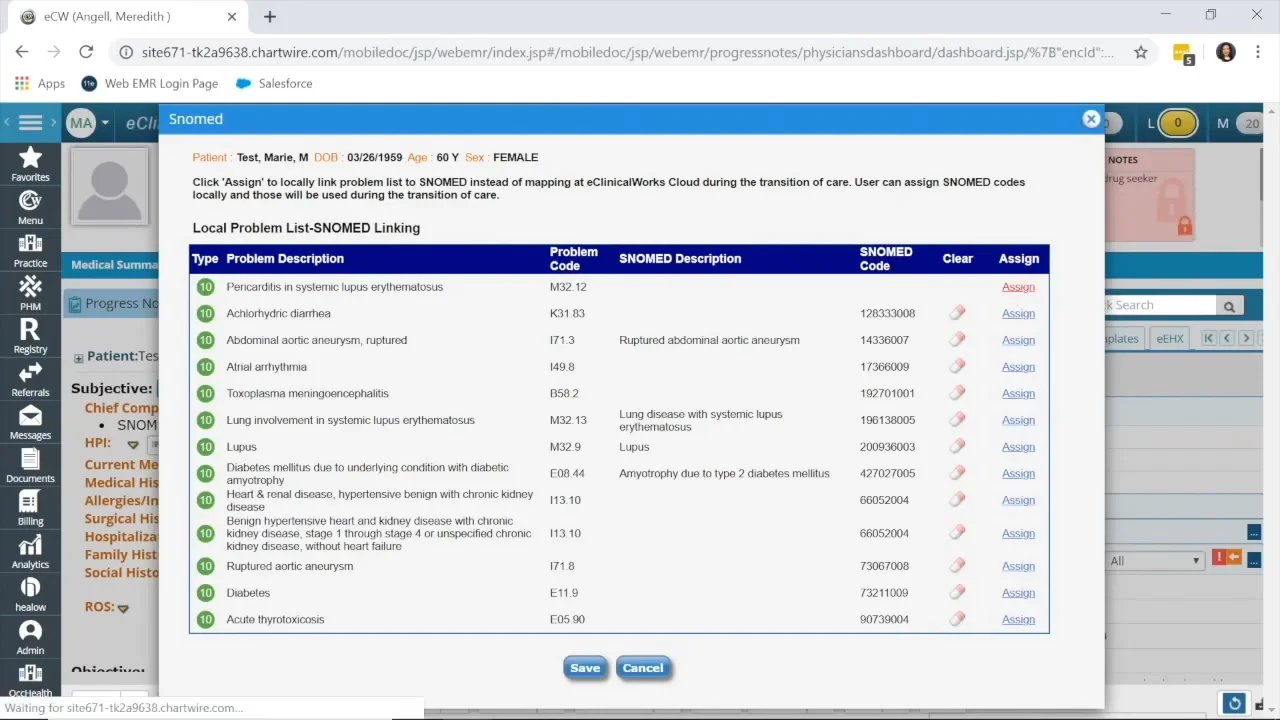This screenshot has height=720, width=1280.
Task: Open the Web EMR Login Page bookmark
Action: click(x=149, y=84)
